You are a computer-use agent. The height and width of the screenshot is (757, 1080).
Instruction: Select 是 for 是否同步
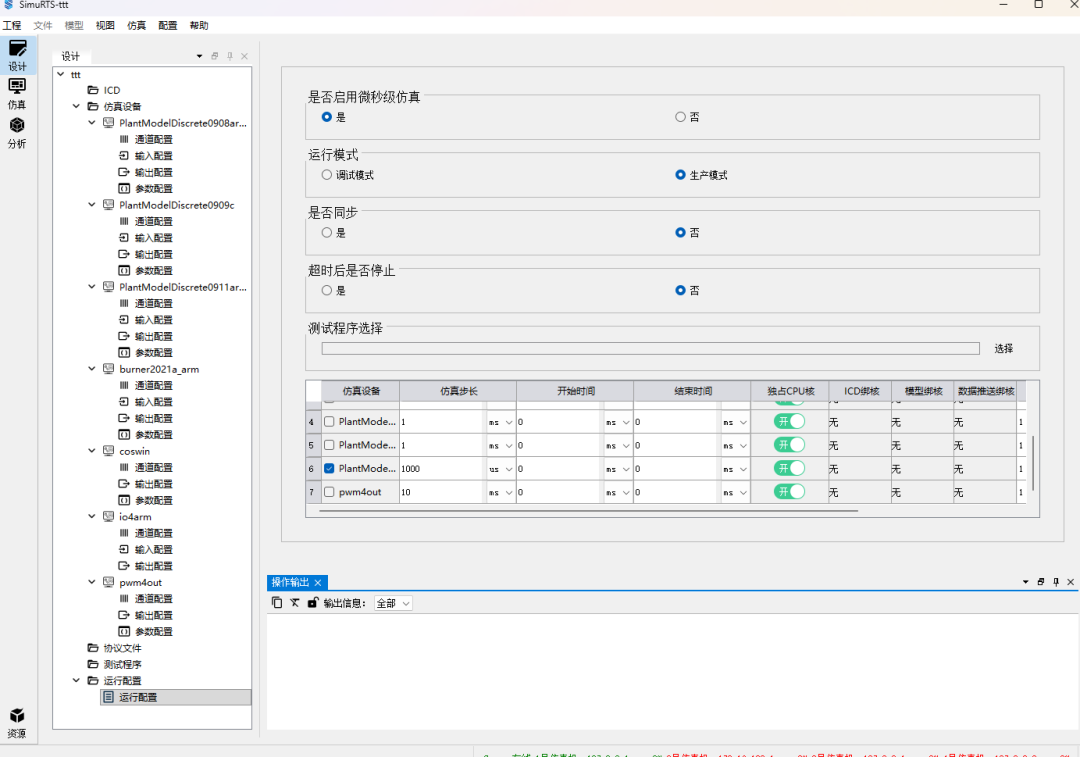(326, 233)
